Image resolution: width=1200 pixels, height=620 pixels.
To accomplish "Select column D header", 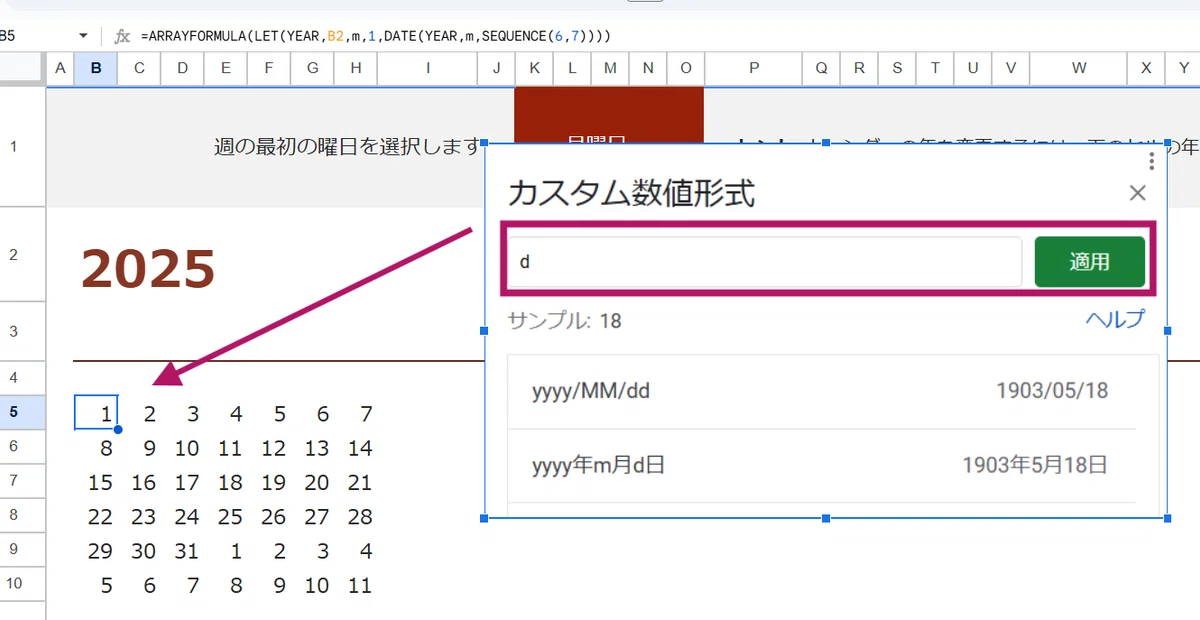I will (182, 68).
